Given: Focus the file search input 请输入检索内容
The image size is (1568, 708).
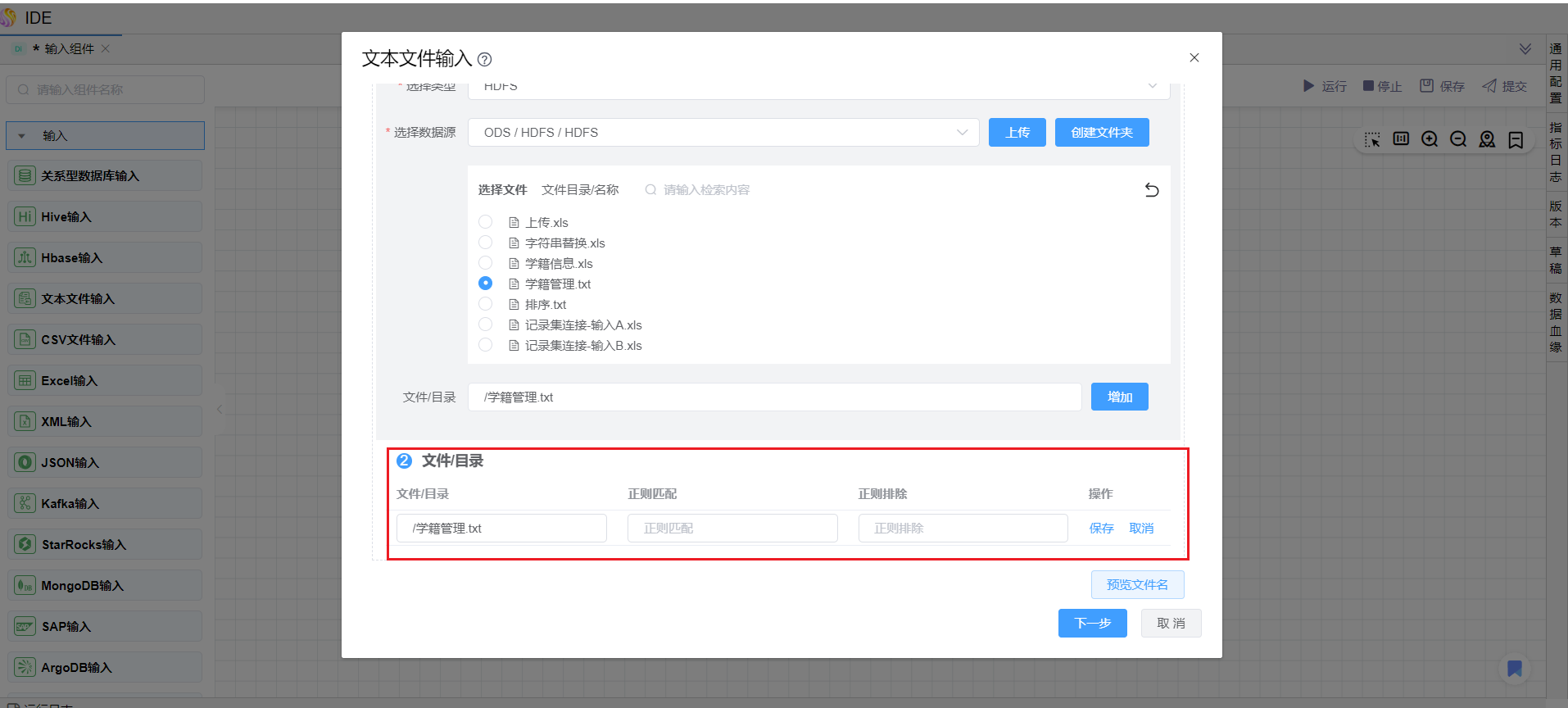Looking at the screenshot, I should coord(705,190).
